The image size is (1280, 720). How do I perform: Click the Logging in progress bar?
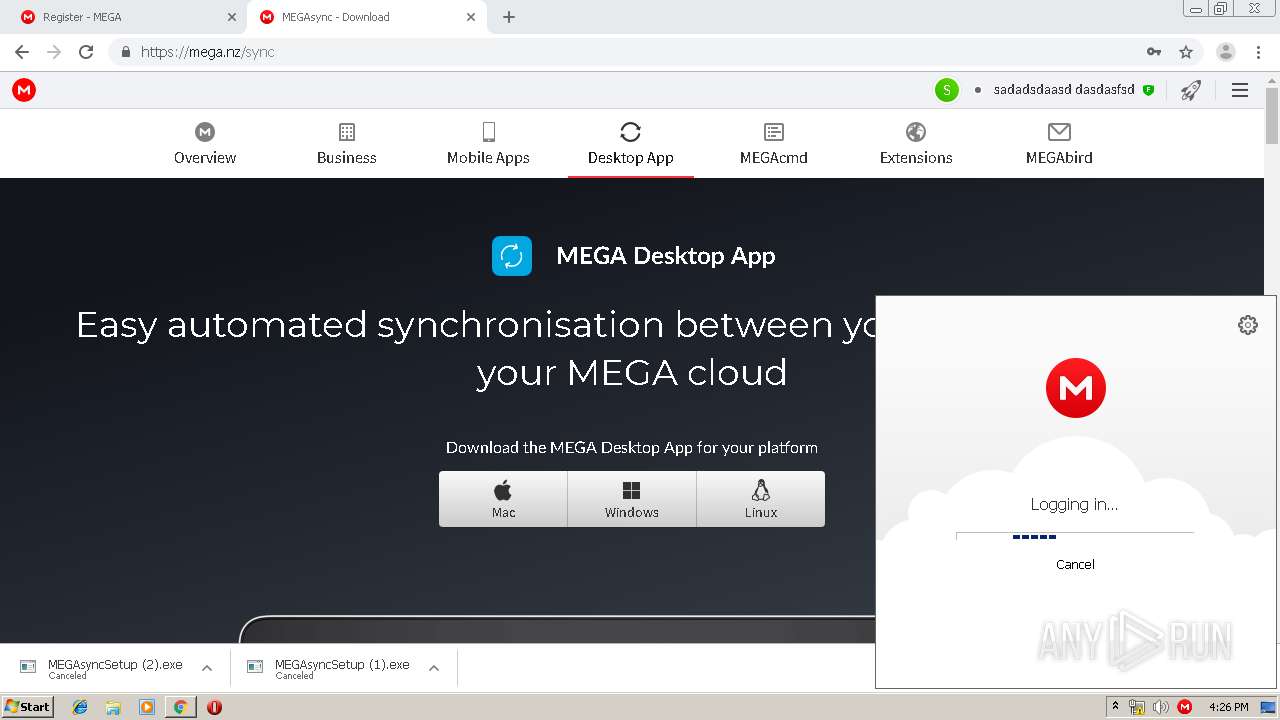1075,537
